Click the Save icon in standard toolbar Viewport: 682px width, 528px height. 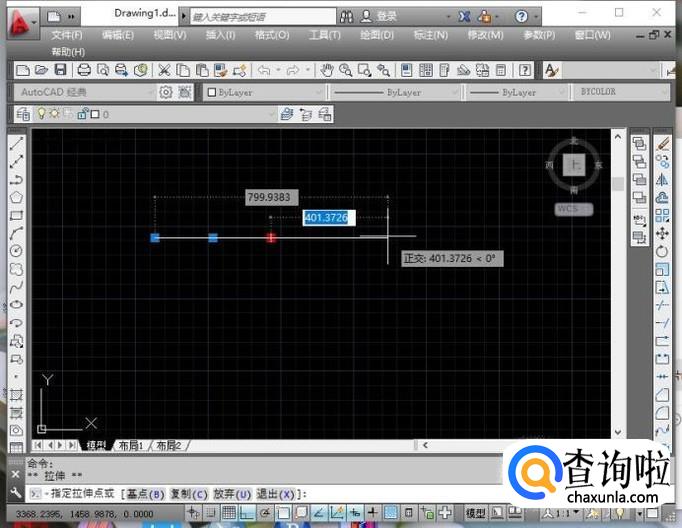[x=60, y=70]
